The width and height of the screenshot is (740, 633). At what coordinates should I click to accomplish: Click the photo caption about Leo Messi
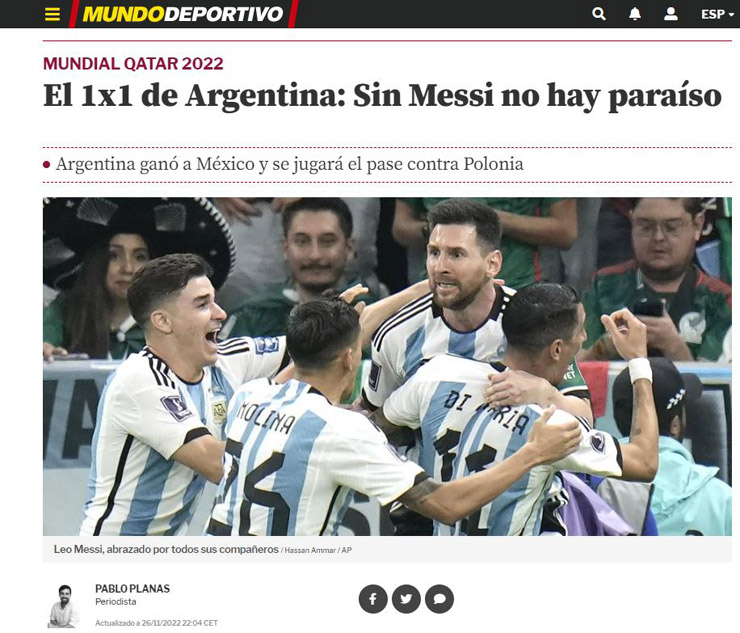pos(166,549)
